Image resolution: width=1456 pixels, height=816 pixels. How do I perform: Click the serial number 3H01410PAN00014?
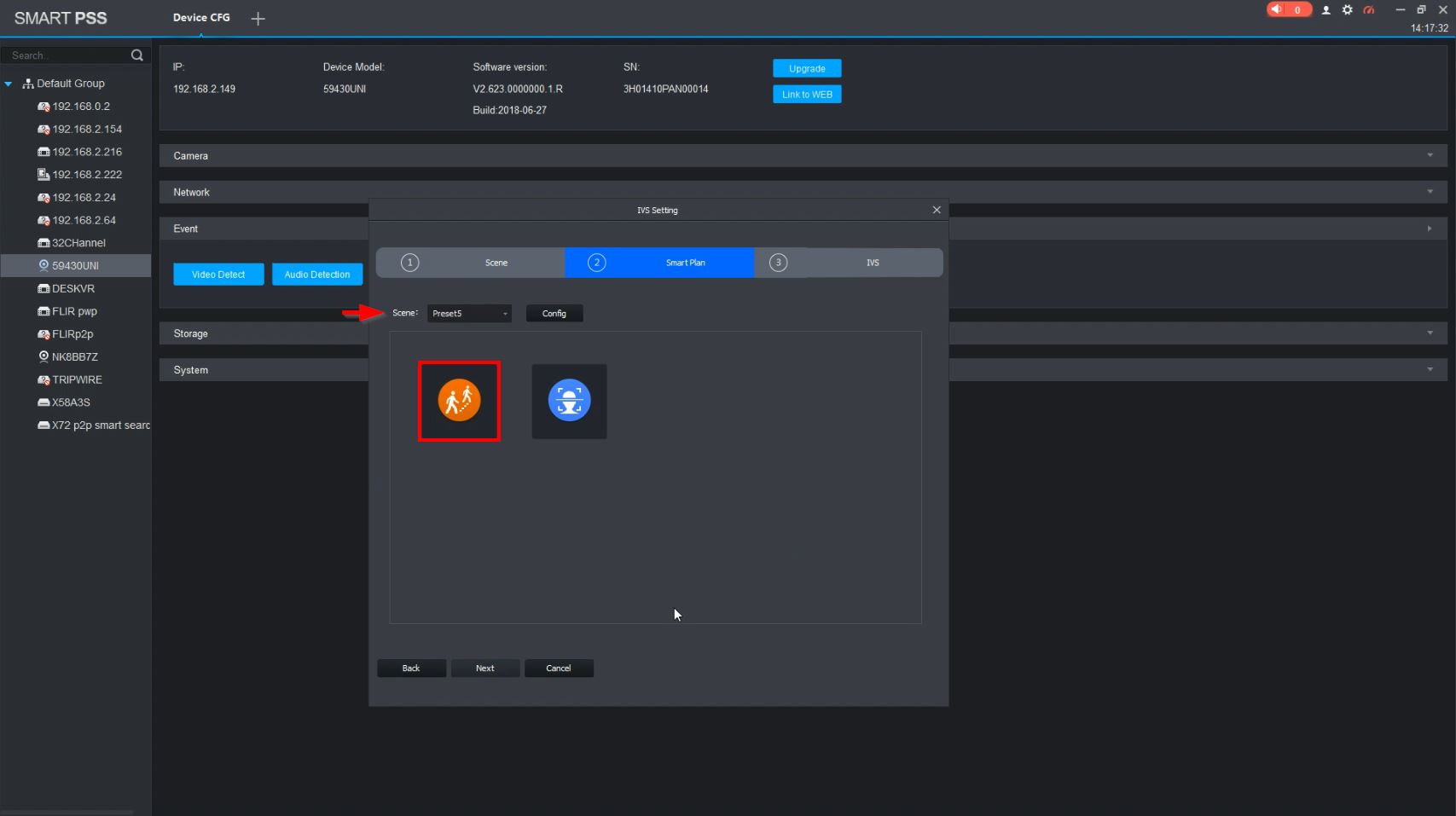[x=665, y=90]
